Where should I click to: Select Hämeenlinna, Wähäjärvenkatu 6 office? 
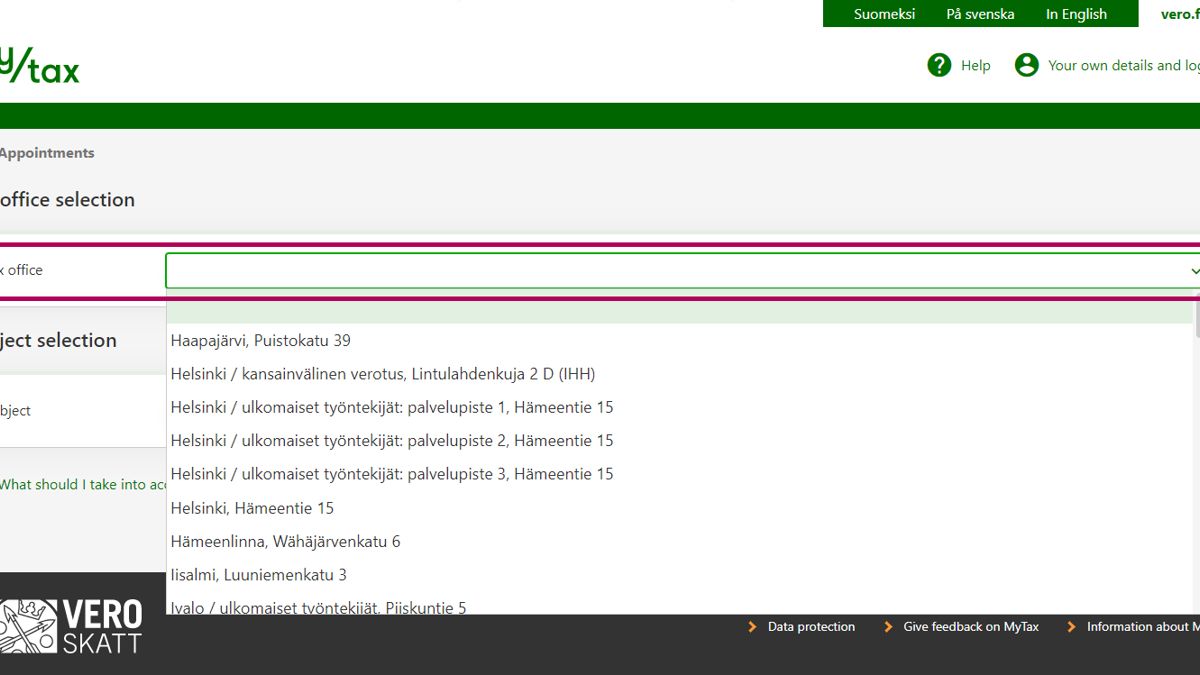click(x=285, y=541)
